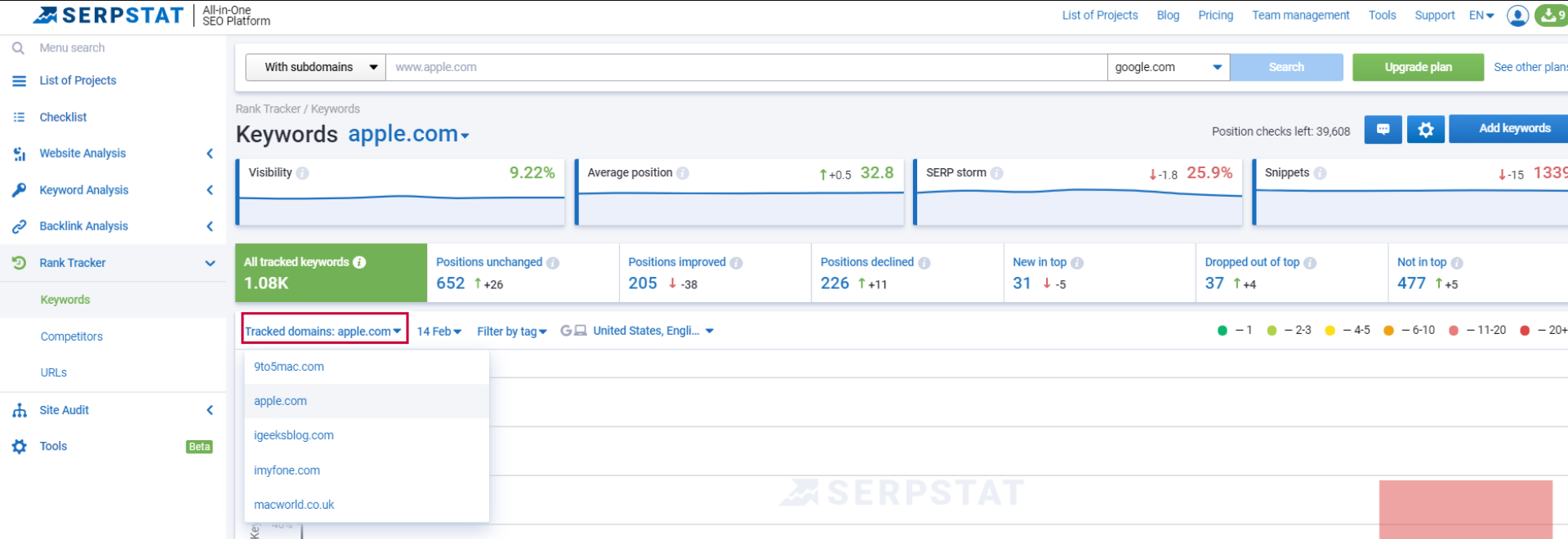
Task: Click Not in top help icon
Action: (x=1457, y=263)
